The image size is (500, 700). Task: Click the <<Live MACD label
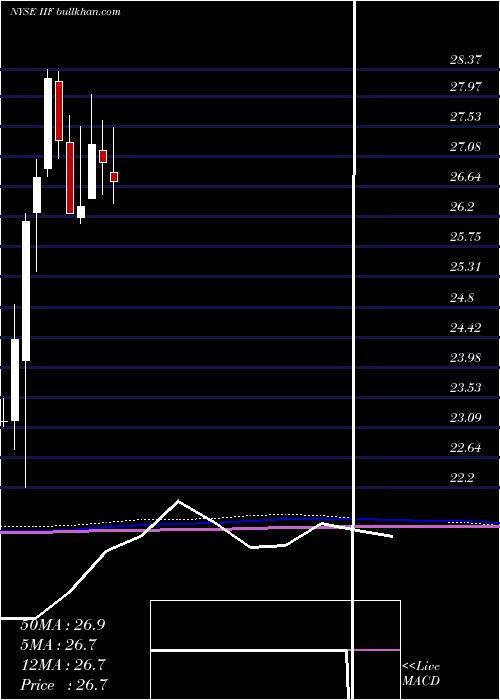point(421,674)
